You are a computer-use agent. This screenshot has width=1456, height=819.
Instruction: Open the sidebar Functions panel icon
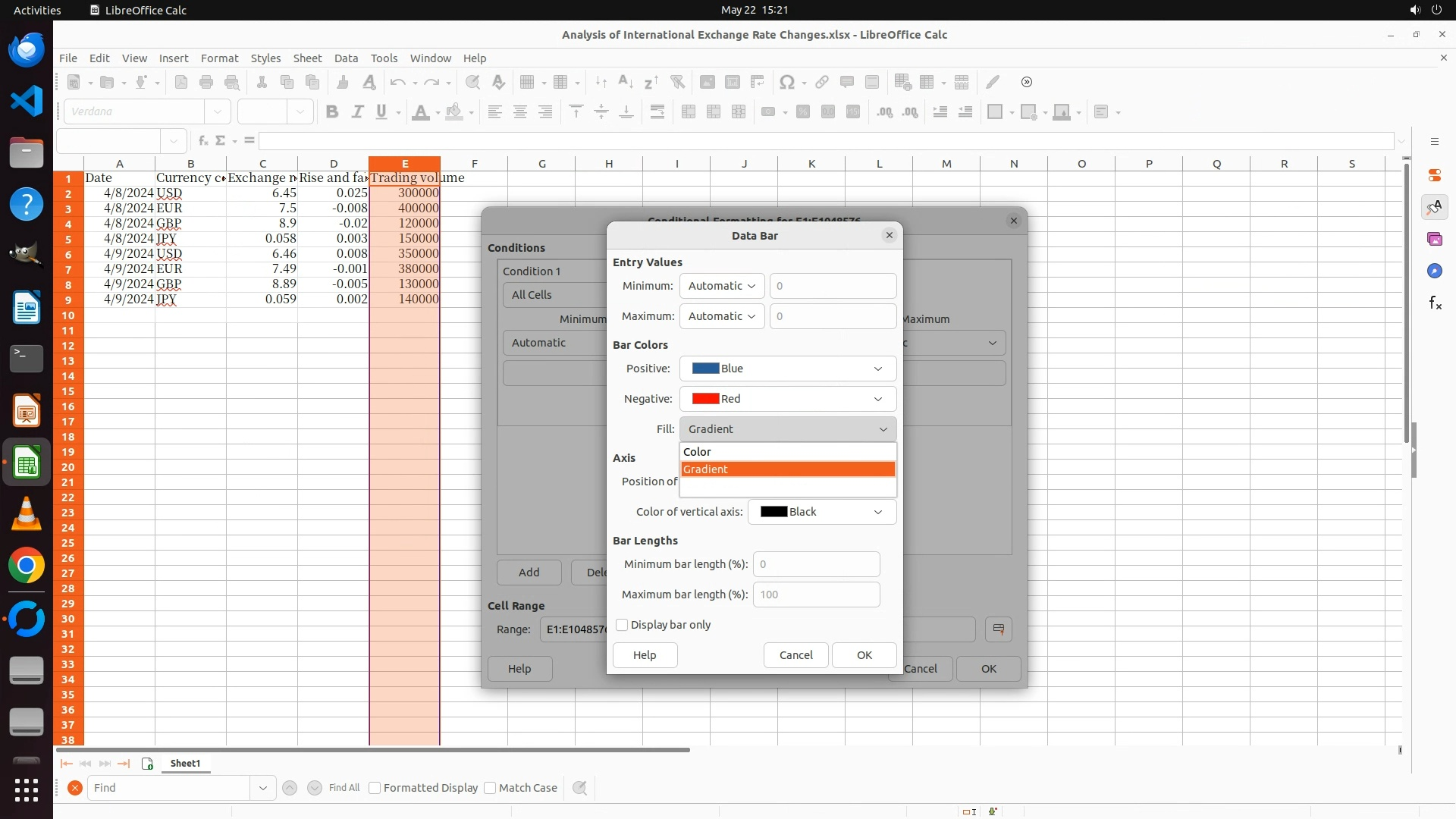pyautogui.click(x=1435, y=303)
